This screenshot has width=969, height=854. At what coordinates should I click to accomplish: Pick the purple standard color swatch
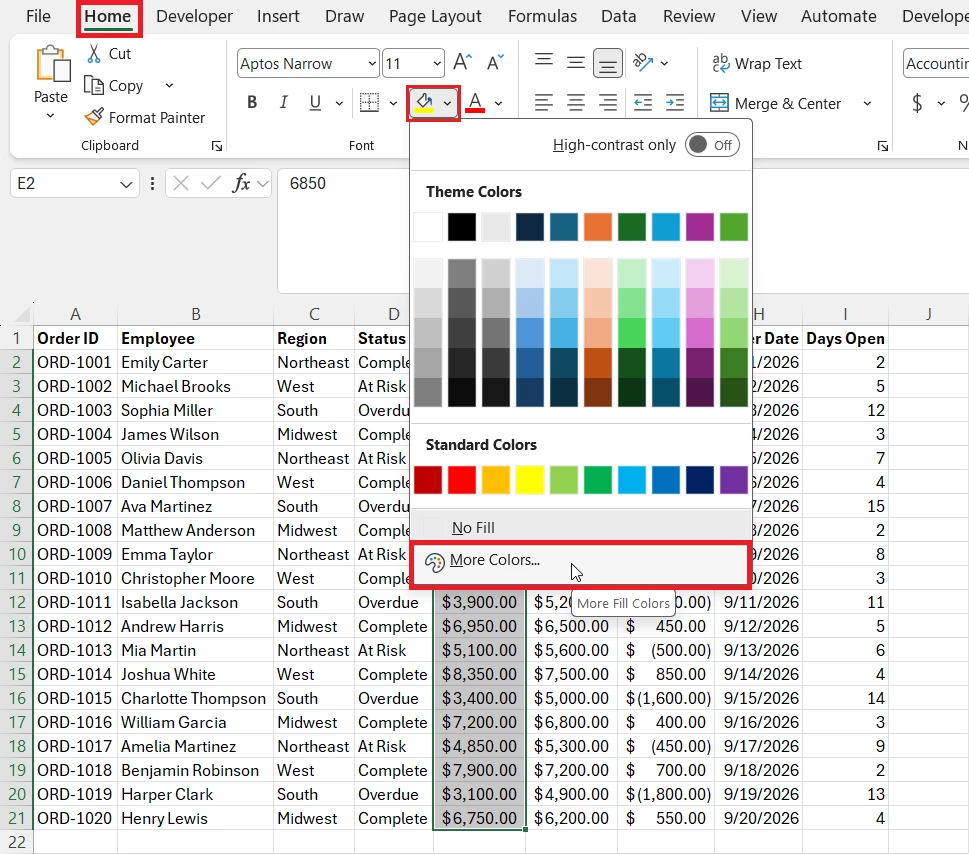click(x=734, y=480)
